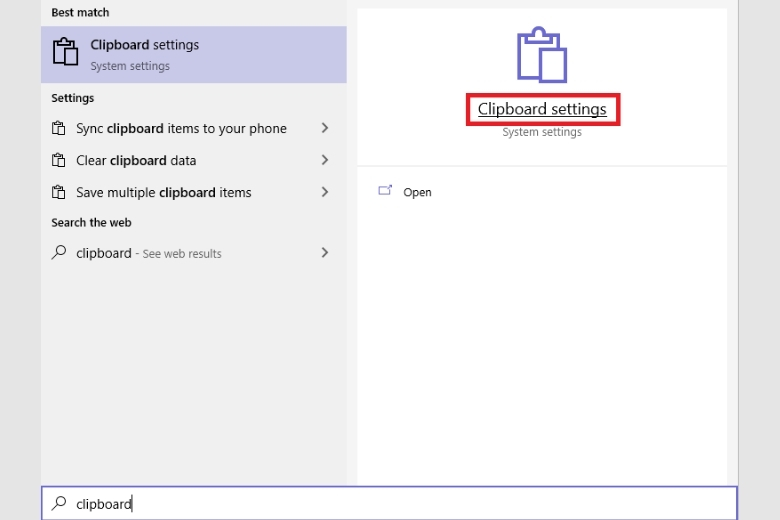Image resolution: width=780 pixels, height=520 pixels.
Task: Select Save multiple clipboard items result
Action: click(163, 192)
